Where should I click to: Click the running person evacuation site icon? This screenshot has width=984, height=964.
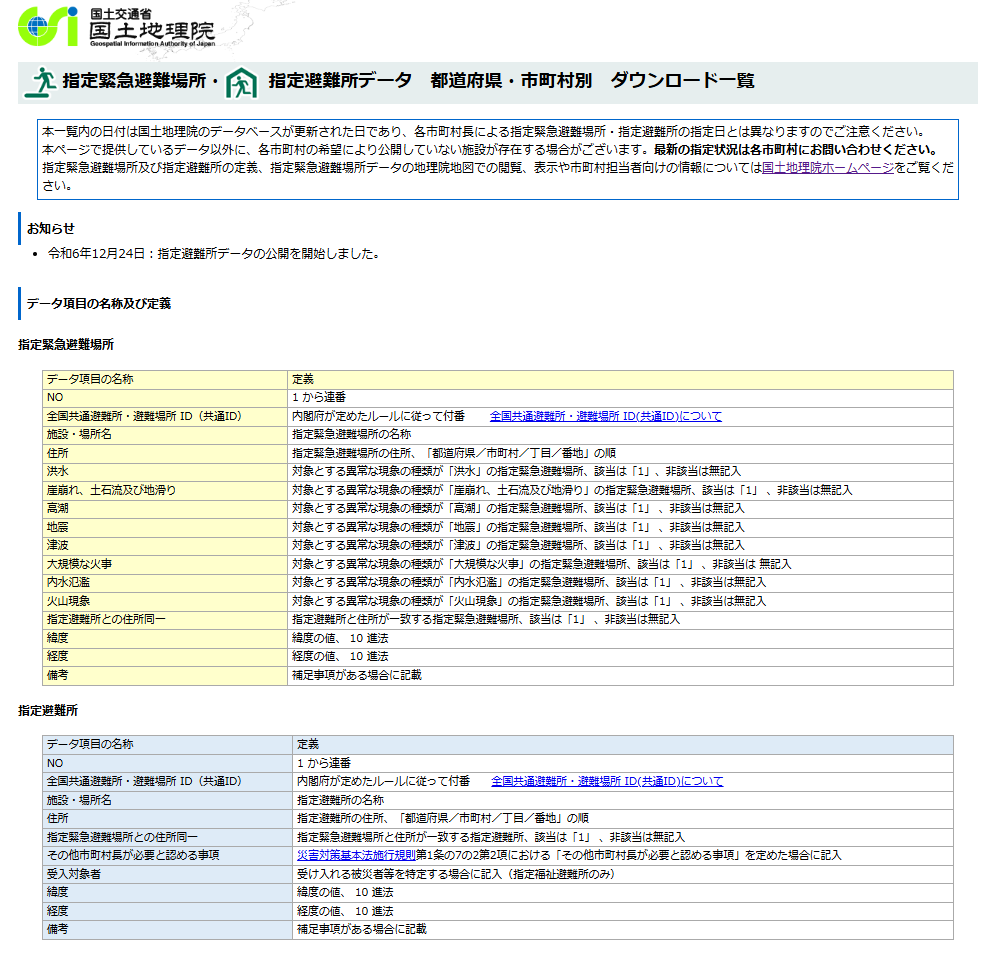(x=41, y=82)
